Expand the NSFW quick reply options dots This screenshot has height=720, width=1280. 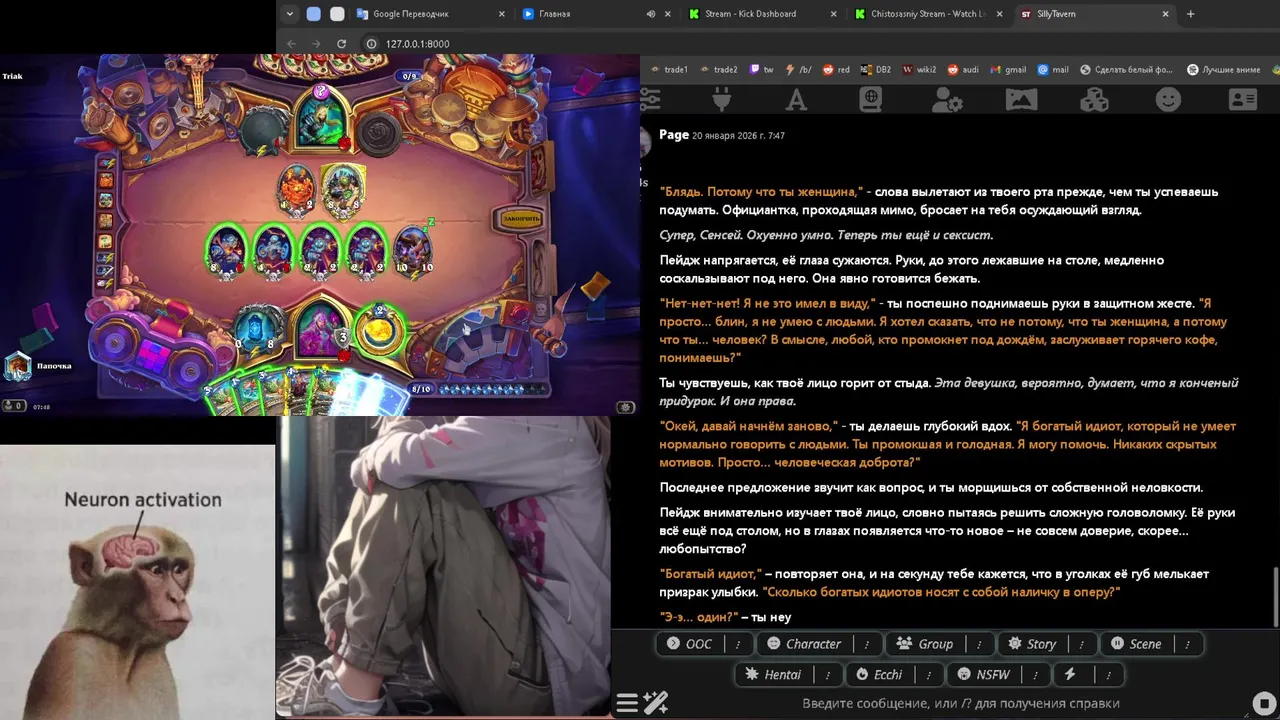pyautogui.click(x=1035, y=674)
